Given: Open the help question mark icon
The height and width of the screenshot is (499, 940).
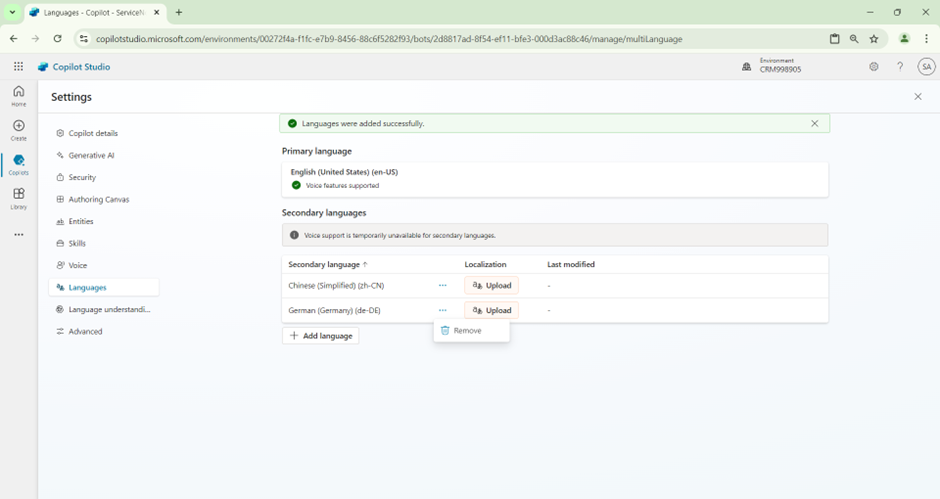Looking at the screenshot, I should [x=900, y=67].
